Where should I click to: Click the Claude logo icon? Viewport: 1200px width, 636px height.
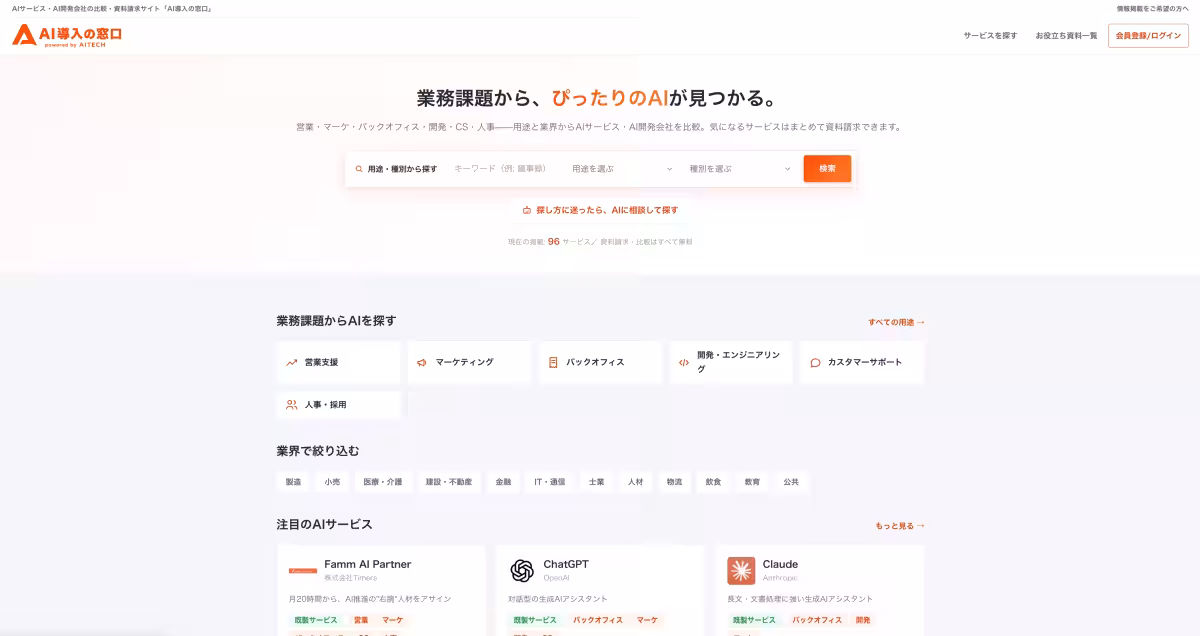[741, 570]
